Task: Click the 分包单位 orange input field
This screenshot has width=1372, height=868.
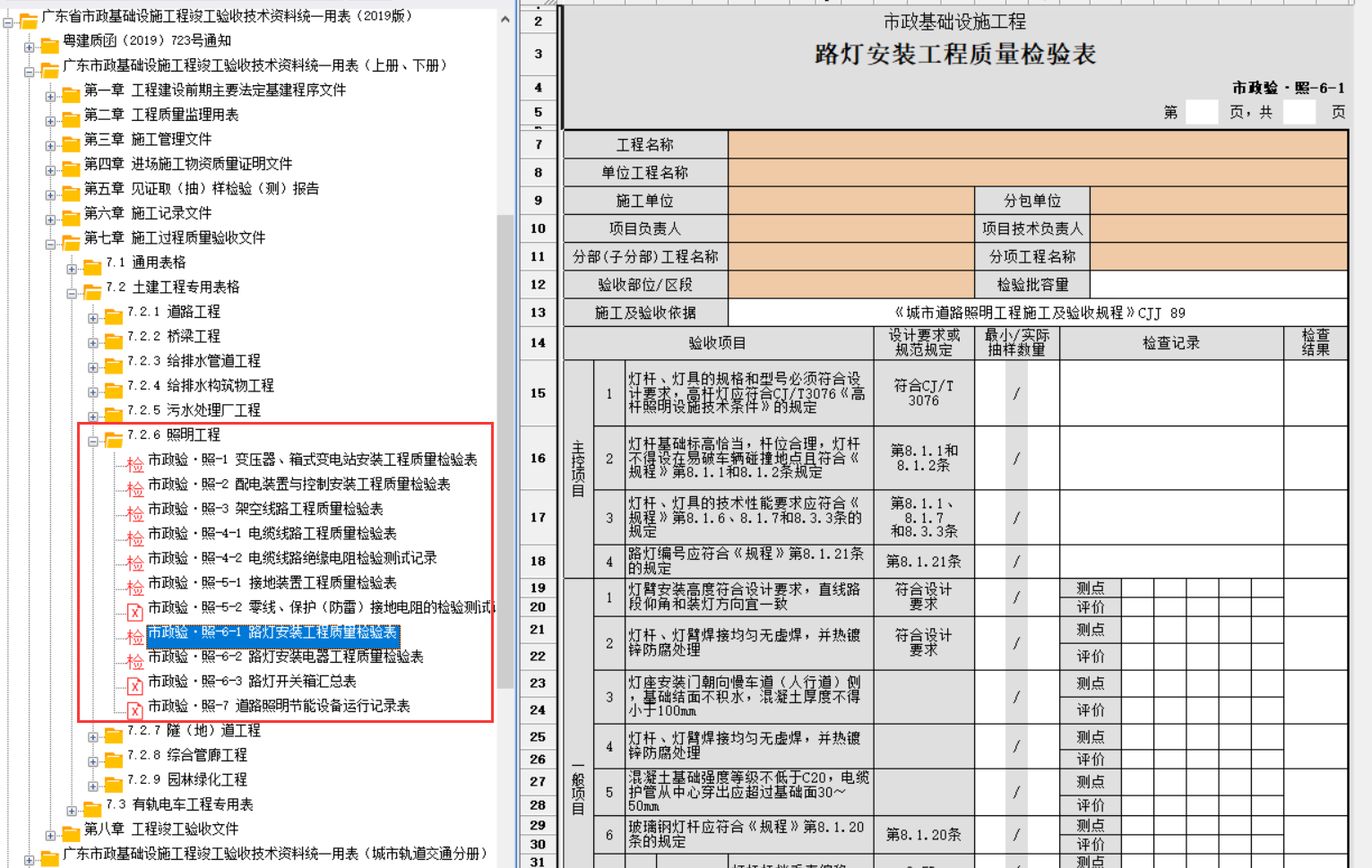Action: click(1218, 201)
